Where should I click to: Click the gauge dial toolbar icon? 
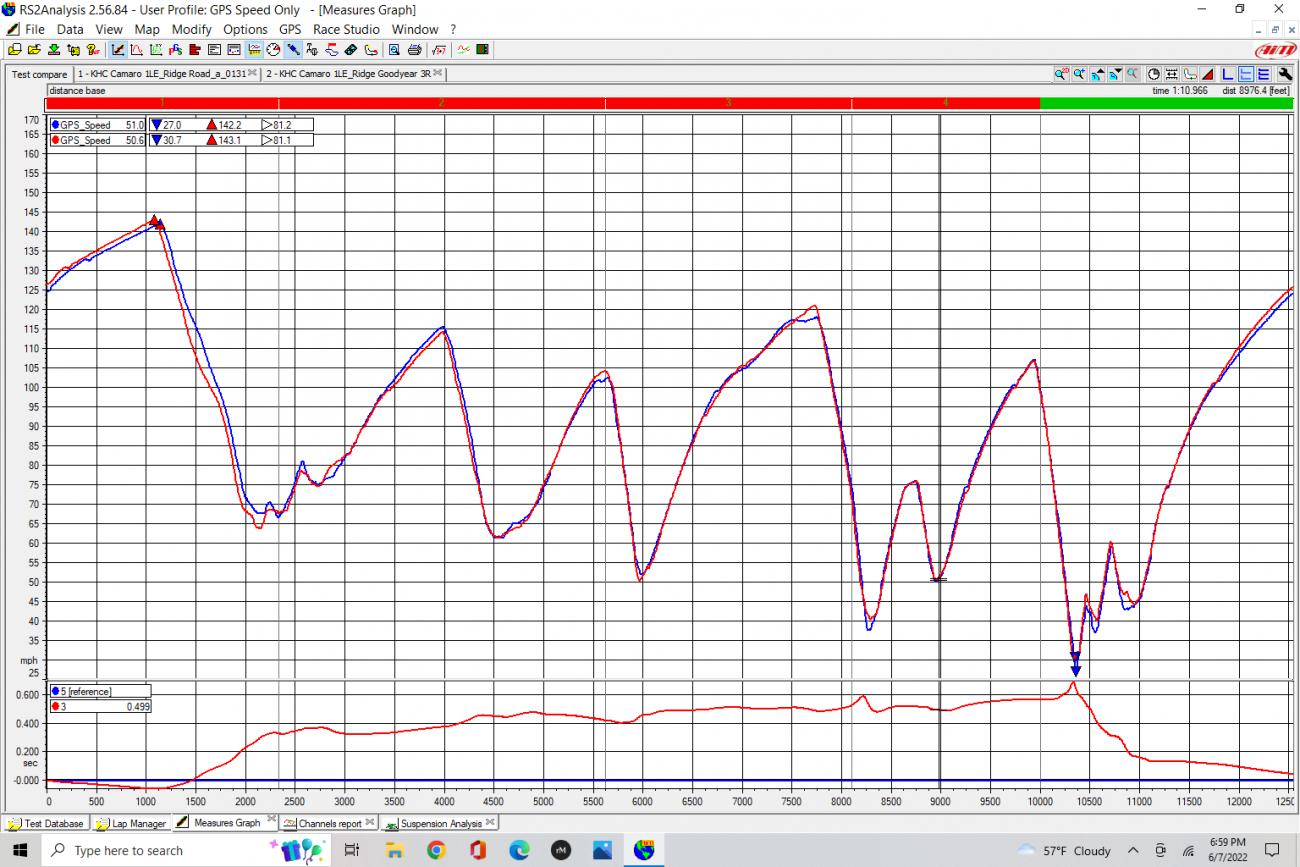click(273, 49)
